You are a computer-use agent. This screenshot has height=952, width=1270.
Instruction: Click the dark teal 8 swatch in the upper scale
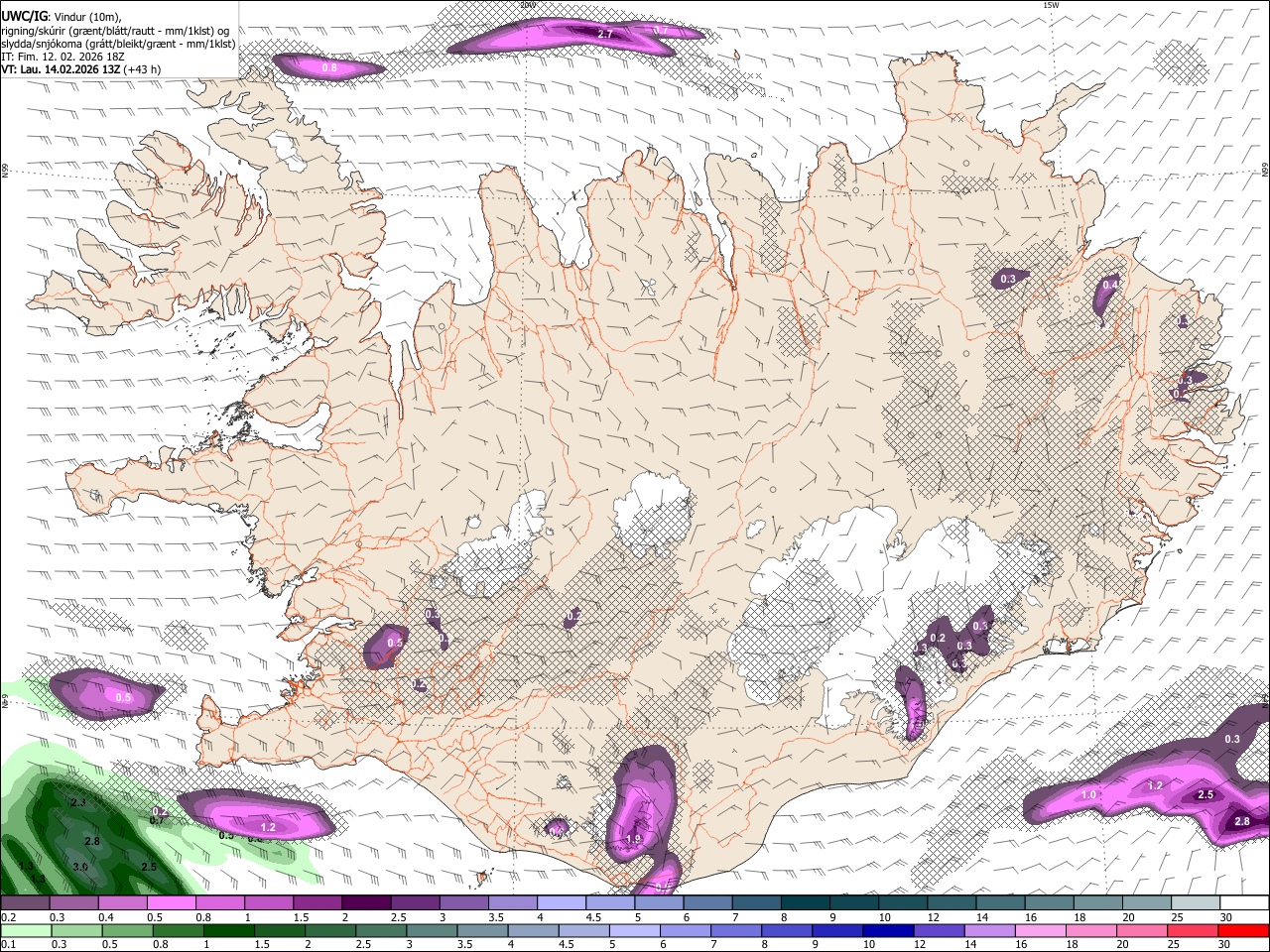(804, 903)
